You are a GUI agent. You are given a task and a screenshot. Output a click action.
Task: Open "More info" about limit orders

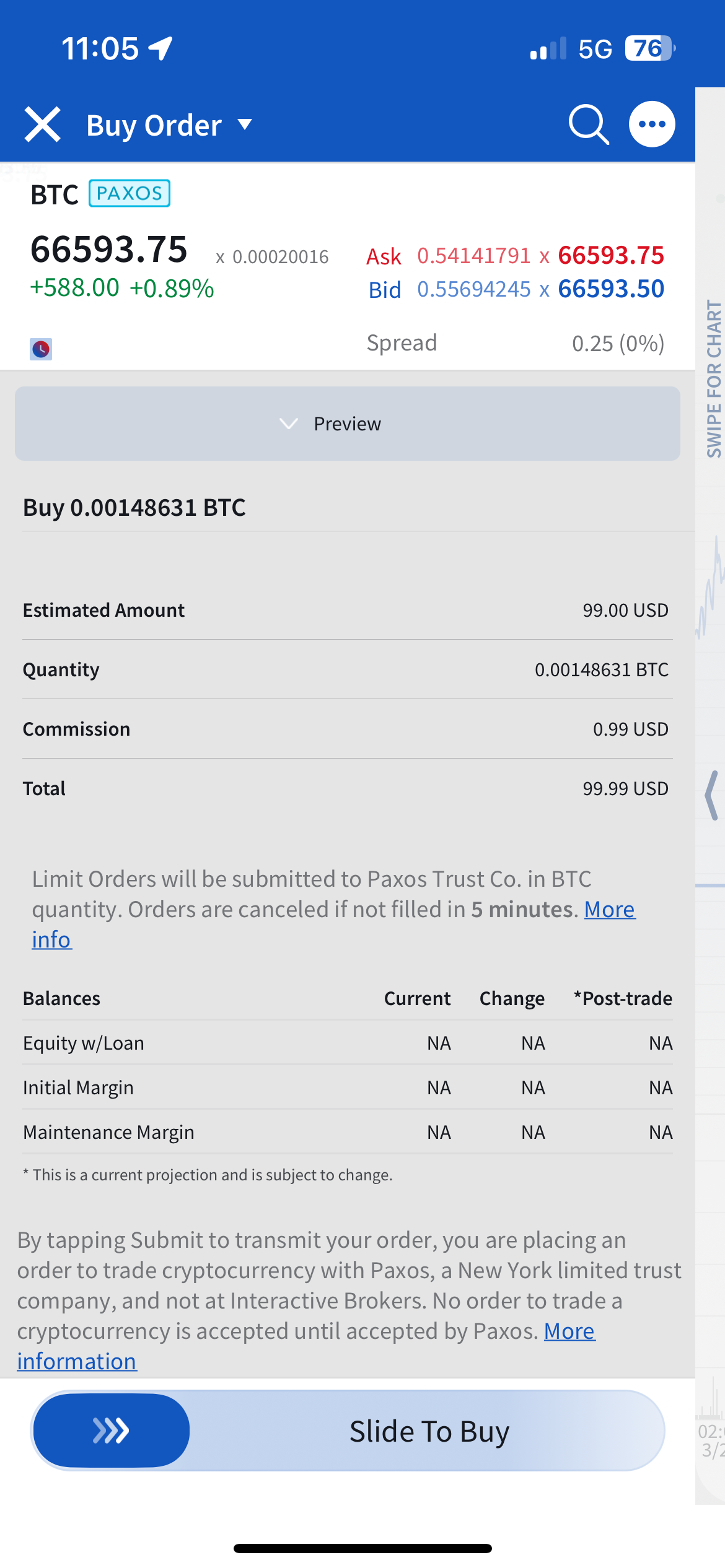point(609,910)
